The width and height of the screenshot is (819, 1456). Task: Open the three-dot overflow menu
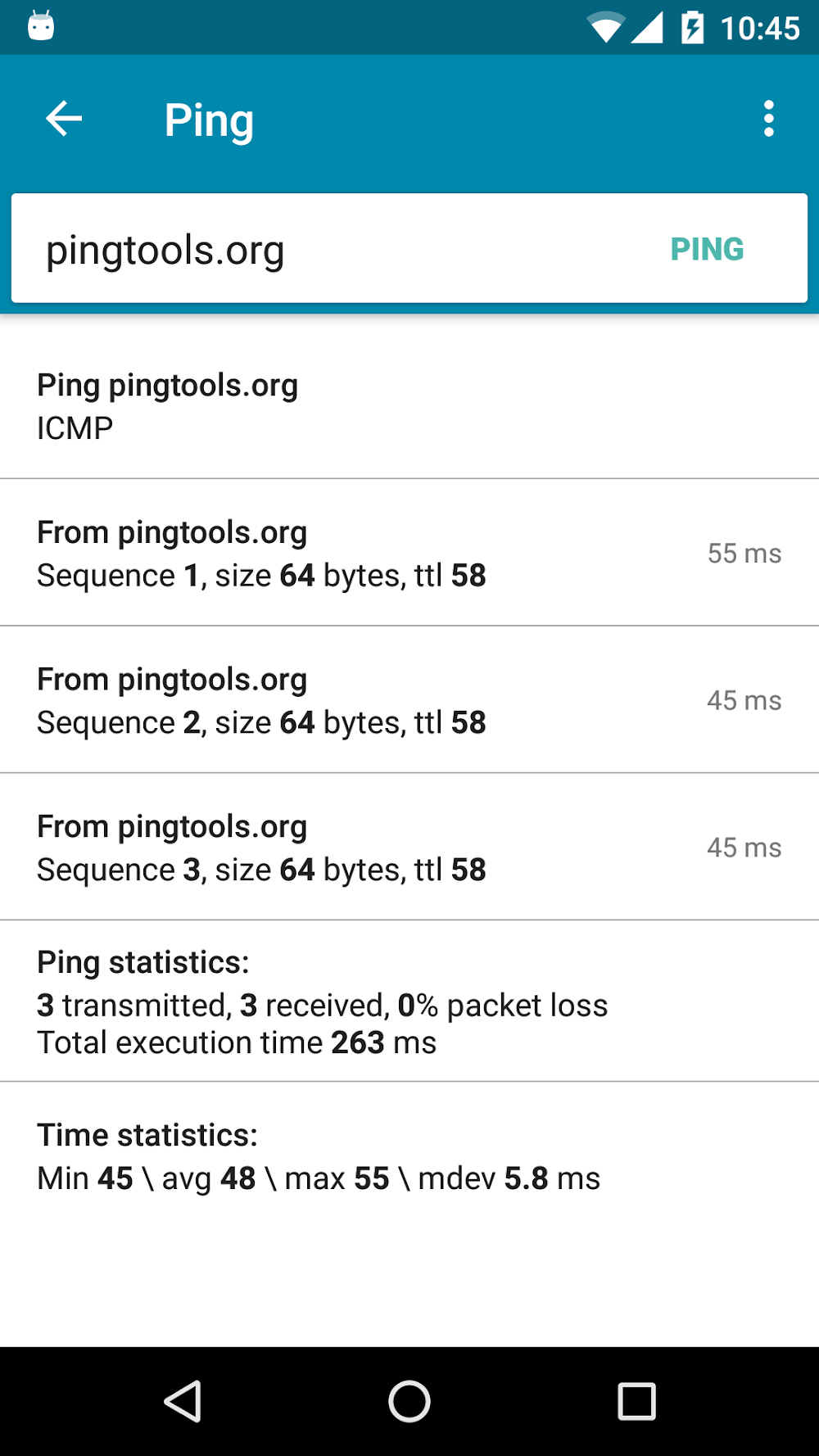[x=768, y=119]
